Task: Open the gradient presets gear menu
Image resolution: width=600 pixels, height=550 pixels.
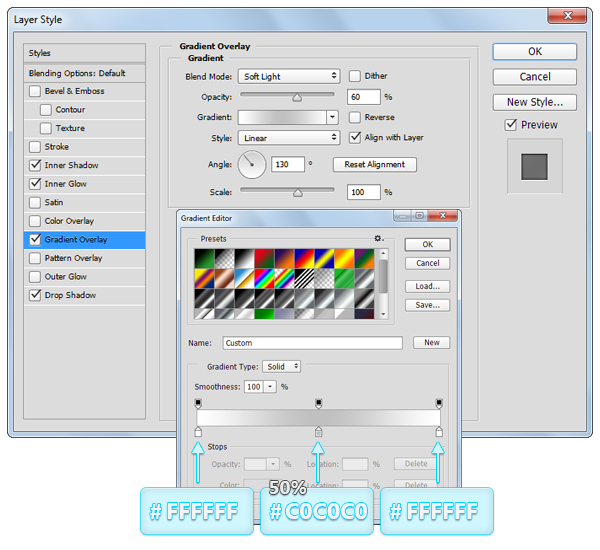Action: (x=378, y=239)
